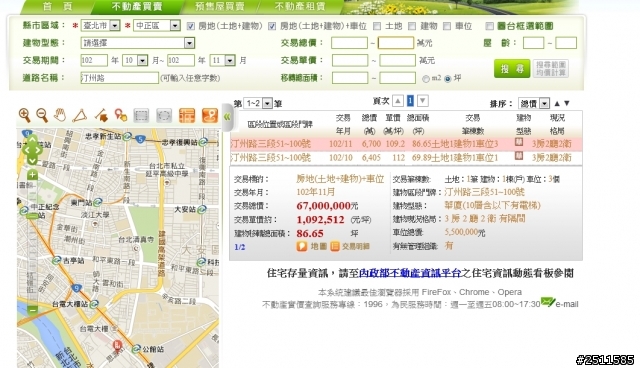Image resolution: width=640 pixels, height=368 pixels.
Task: Select the marker point query tool
Action: tap(120, 115)
